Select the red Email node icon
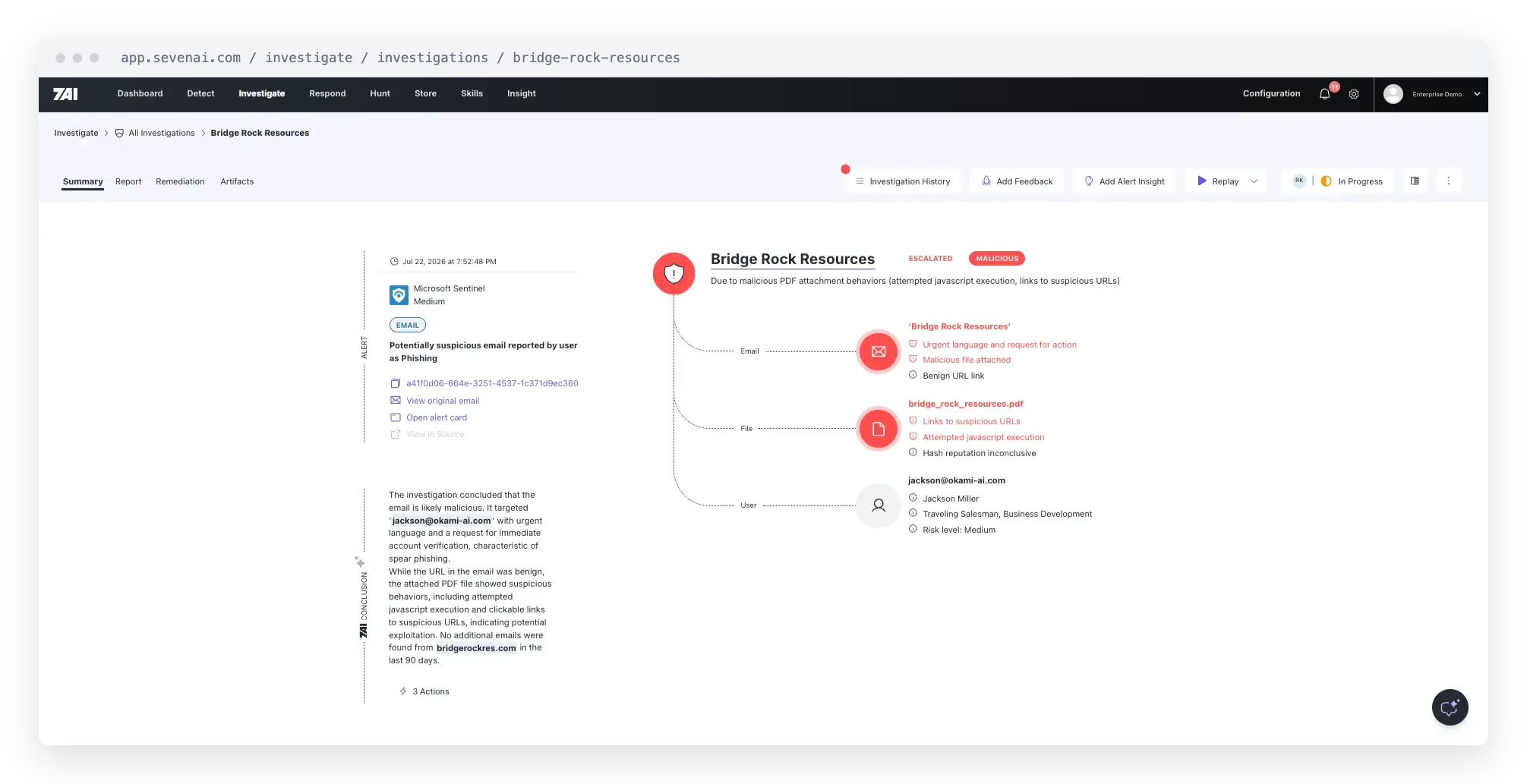1527x784 pixels. point(879,351)
